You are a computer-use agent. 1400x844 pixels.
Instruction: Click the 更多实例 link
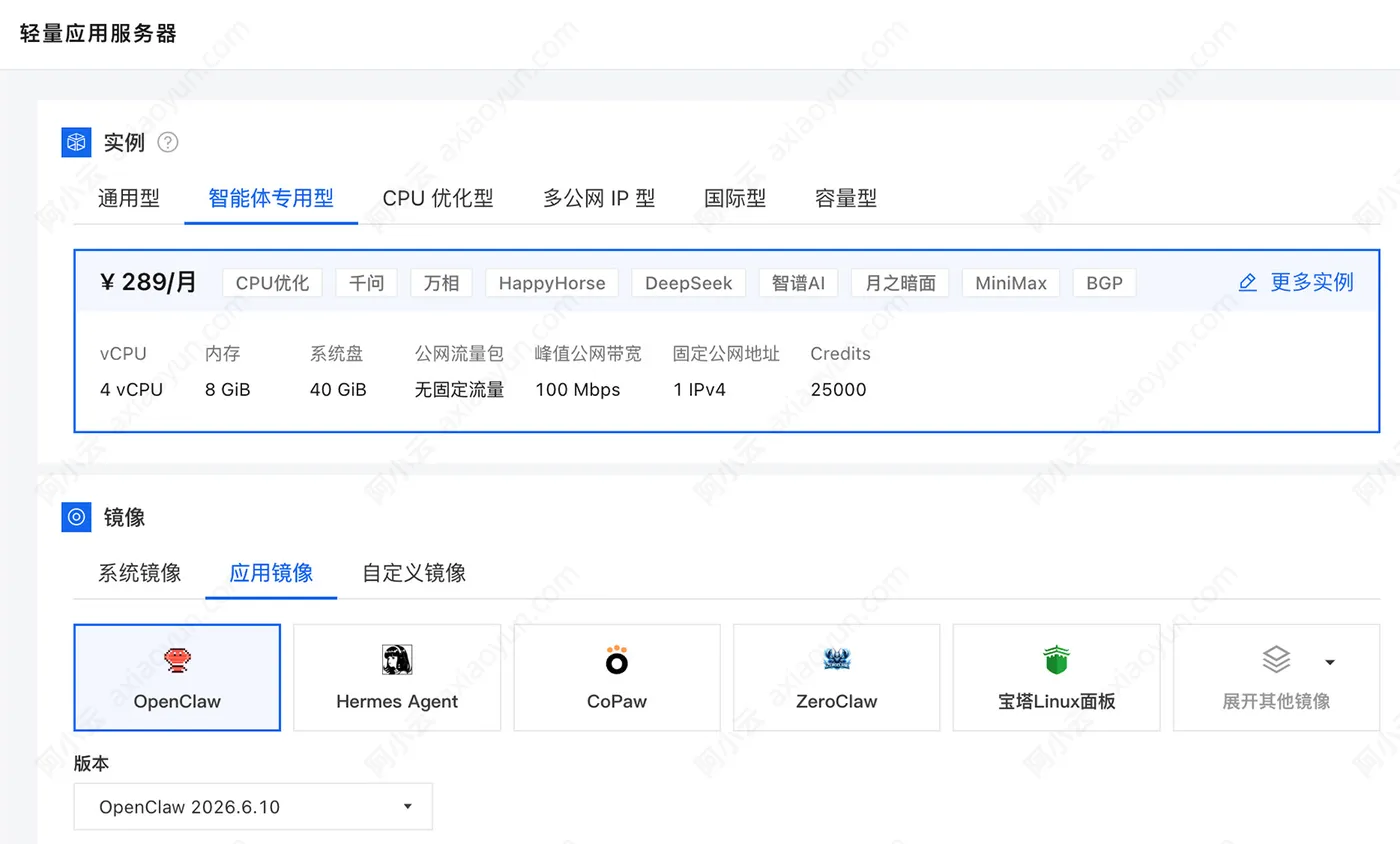point(1312,282)
